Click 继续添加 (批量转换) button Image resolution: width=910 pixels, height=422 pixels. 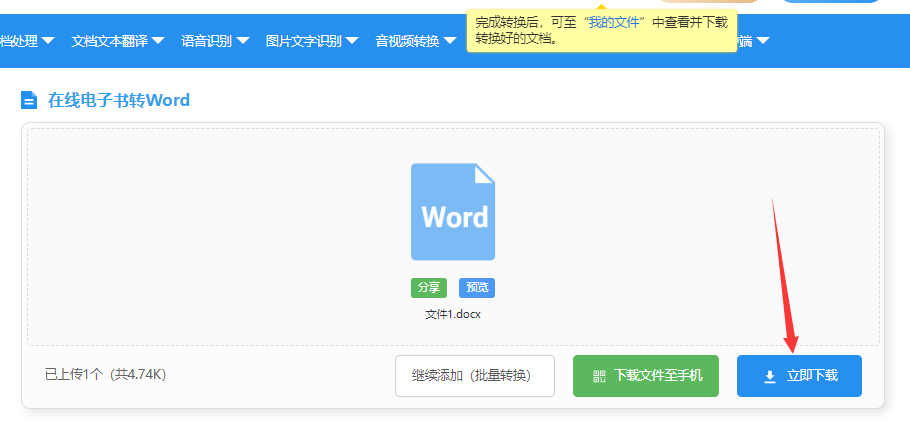click(x=475, y=376)
